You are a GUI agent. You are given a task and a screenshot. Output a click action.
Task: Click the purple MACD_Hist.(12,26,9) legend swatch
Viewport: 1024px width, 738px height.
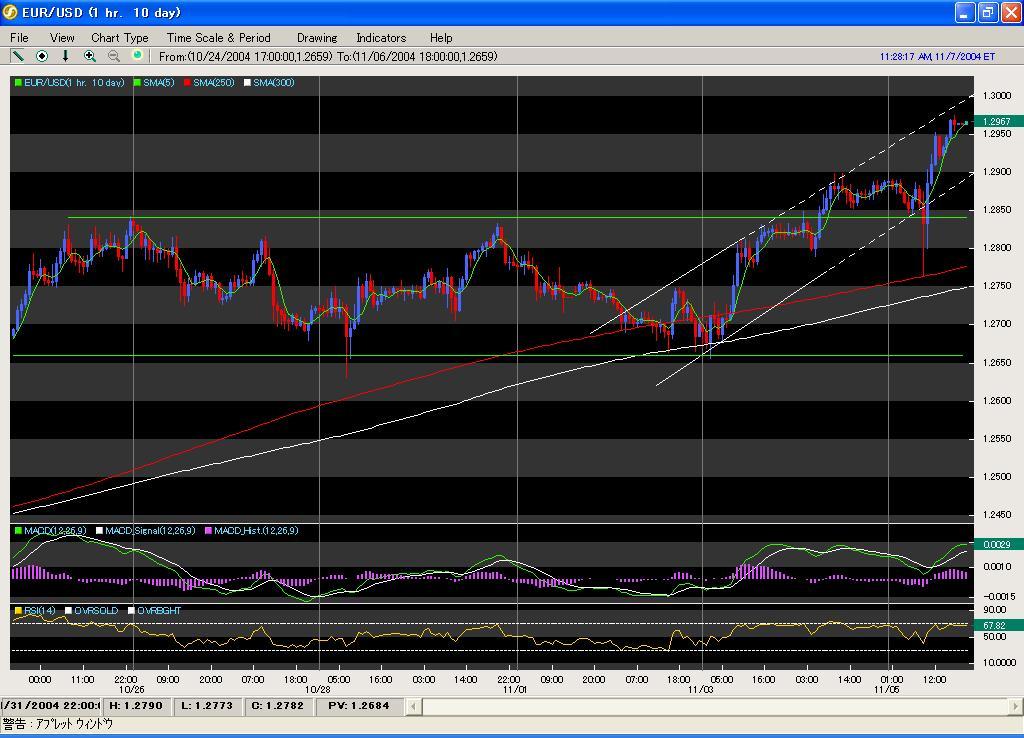click(208, 531)
